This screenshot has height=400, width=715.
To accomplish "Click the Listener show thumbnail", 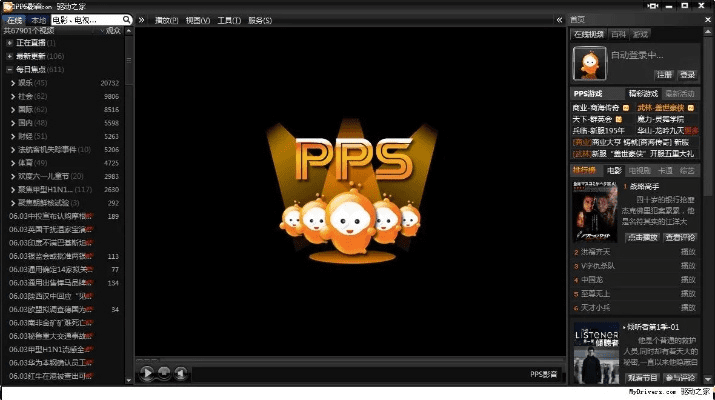I will coord(596,354).
